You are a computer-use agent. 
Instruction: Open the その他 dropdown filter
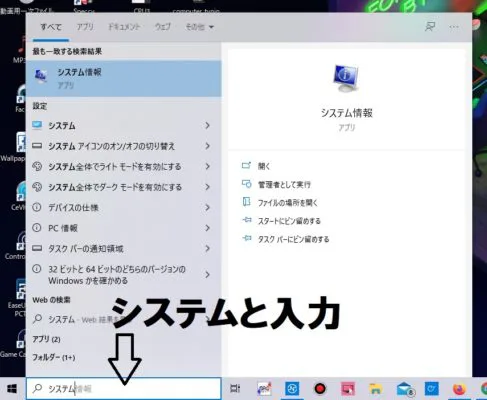(199, 27)
